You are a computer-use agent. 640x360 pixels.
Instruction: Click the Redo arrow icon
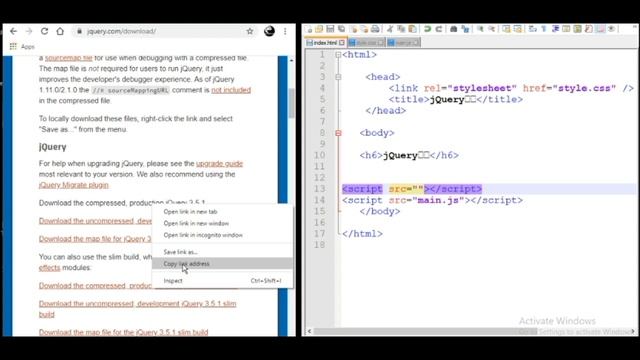point(438,29)
